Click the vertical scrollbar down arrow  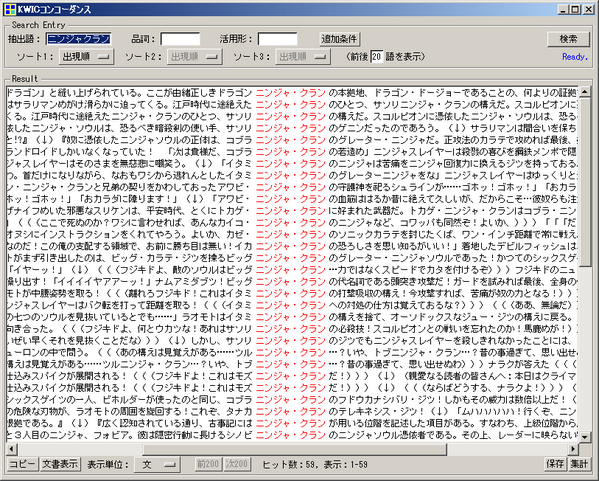(585, 436)
